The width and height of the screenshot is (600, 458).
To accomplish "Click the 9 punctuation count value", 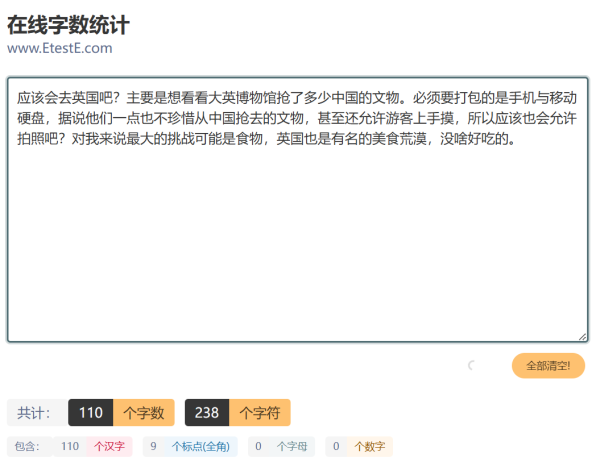I will (153, 446).
